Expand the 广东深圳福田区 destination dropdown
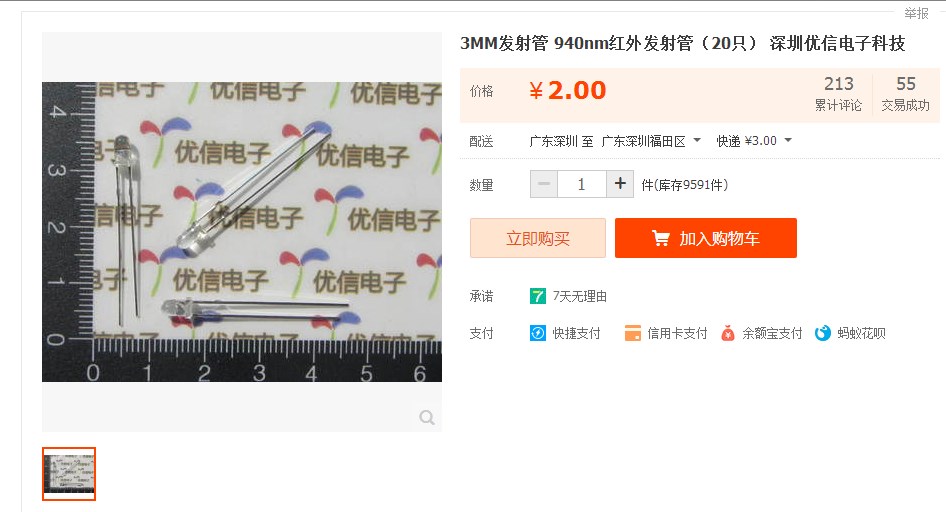This screenshot has width=946, height=512. 697,140
